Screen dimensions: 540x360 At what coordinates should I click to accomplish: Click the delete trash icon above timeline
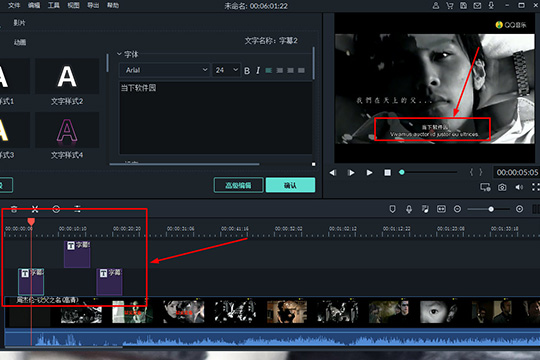coord(14,209)
